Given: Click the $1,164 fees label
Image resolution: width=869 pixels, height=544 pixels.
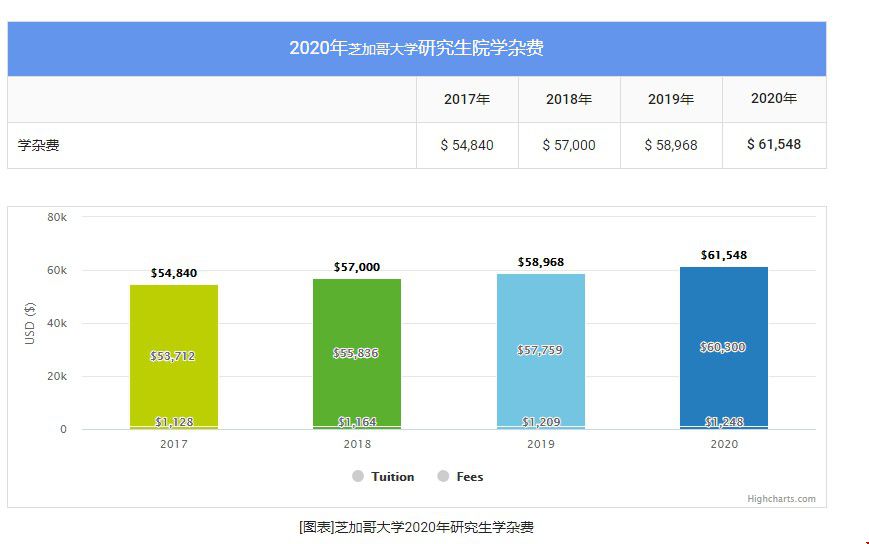Looking at the screenshot, I should tap(357, 422).
